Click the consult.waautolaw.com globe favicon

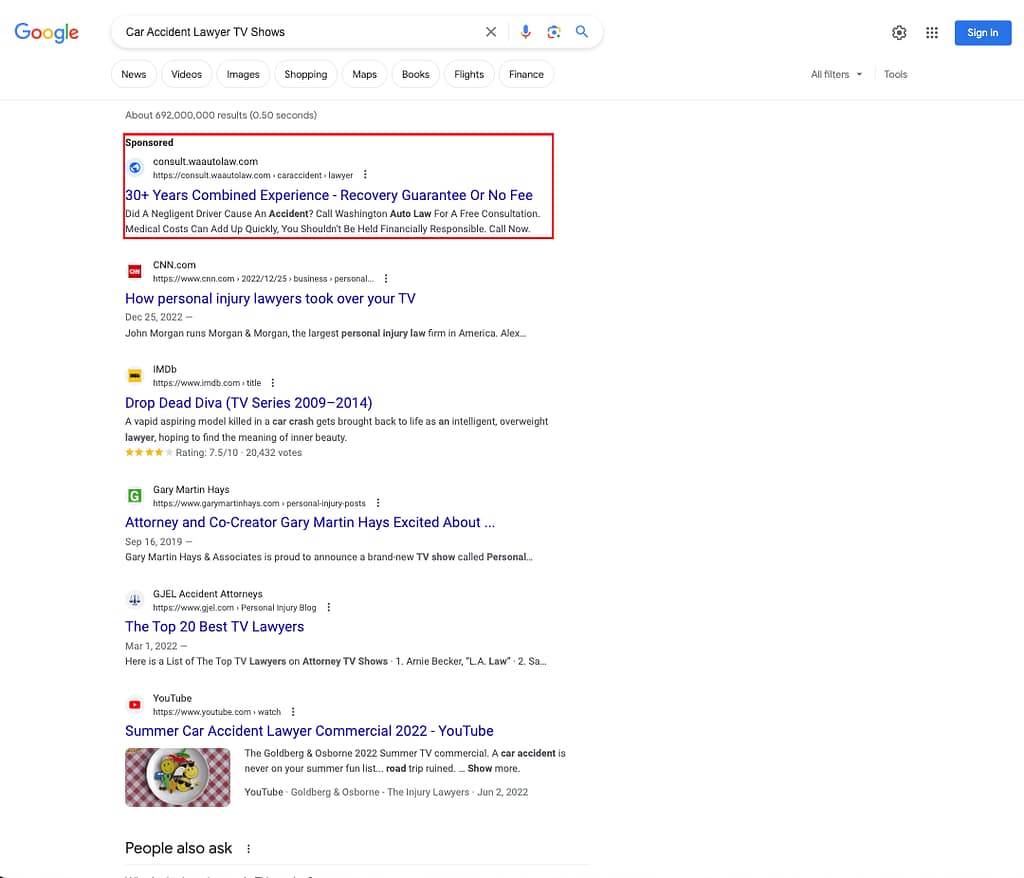[x=135, y=168]
